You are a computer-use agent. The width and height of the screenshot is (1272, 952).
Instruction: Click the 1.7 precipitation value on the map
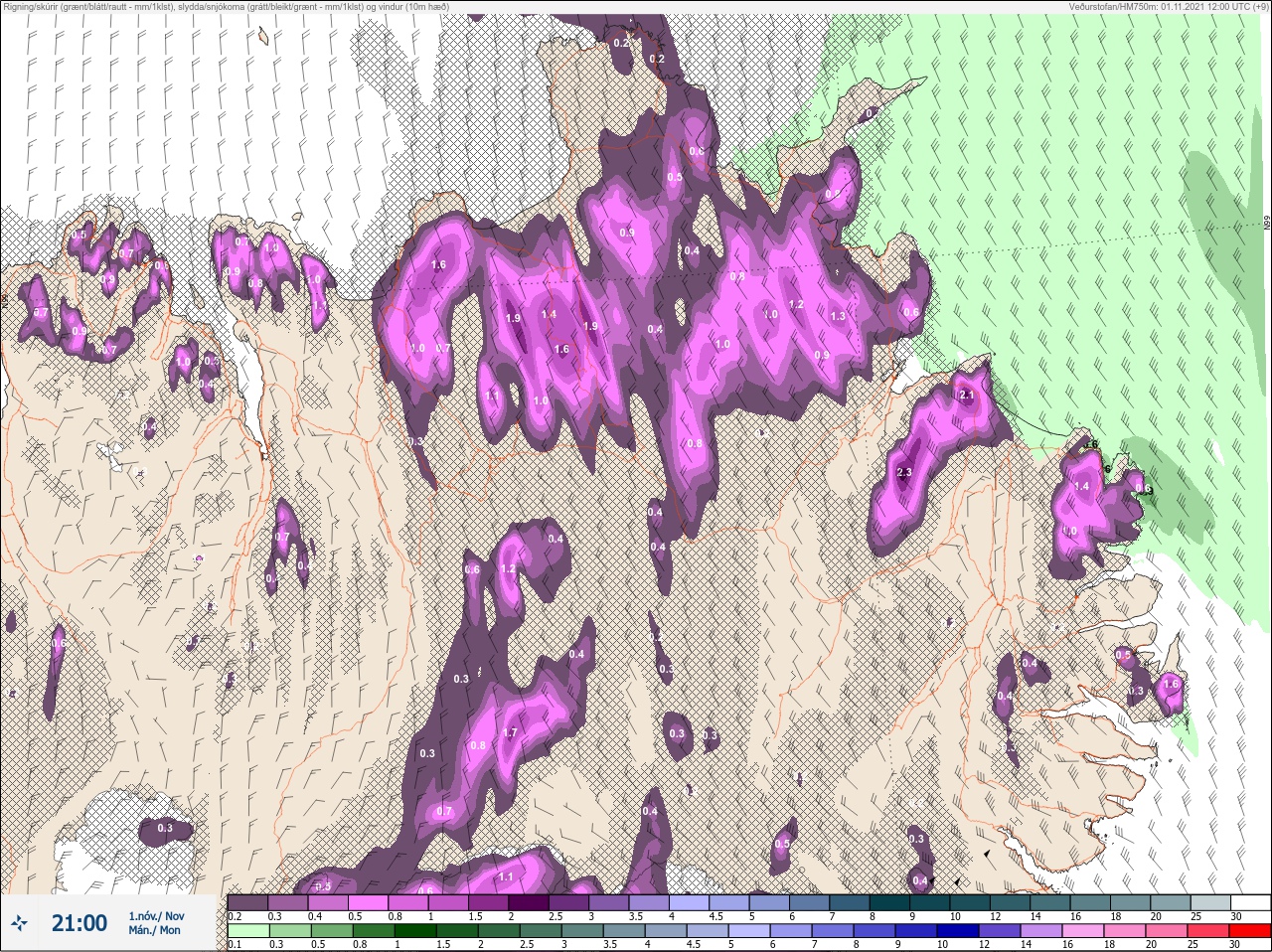[510, 733]
